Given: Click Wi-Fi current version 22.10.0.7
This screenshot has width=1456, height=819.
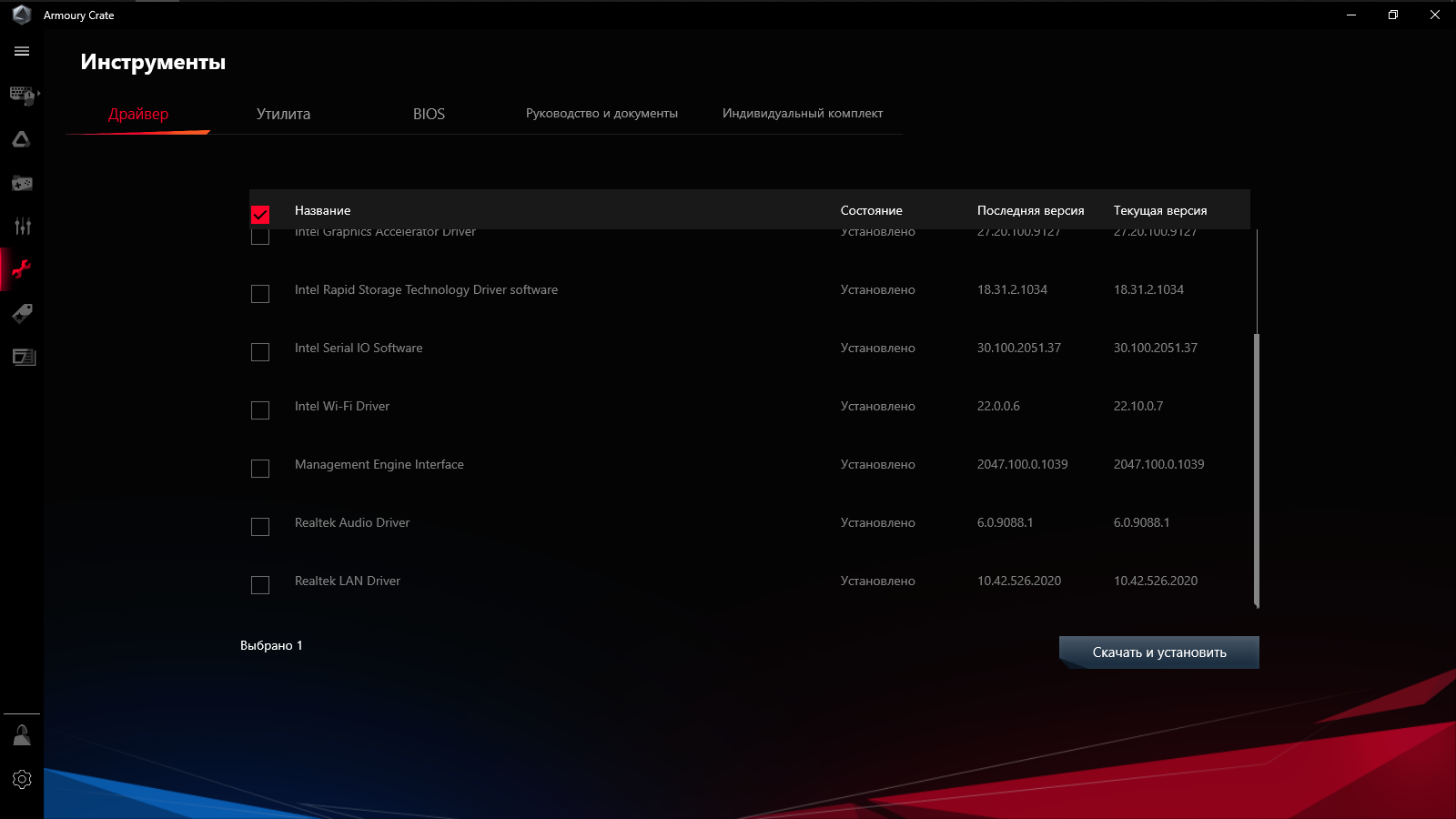Looking at the screenshot, I should [x=1138, y=406].
